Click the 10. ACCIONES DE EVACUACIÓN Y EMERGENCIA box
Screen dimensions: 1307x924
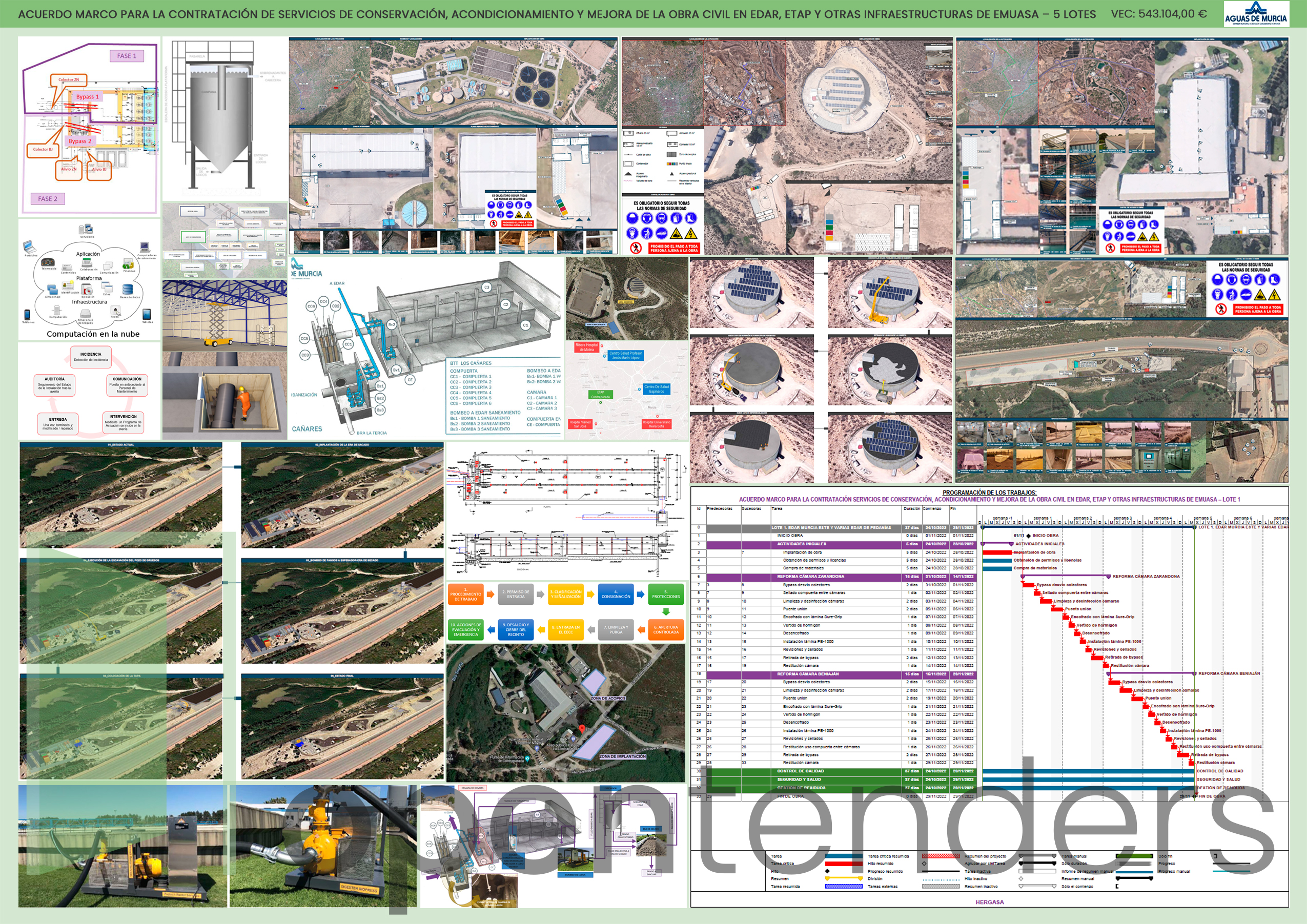465,630
